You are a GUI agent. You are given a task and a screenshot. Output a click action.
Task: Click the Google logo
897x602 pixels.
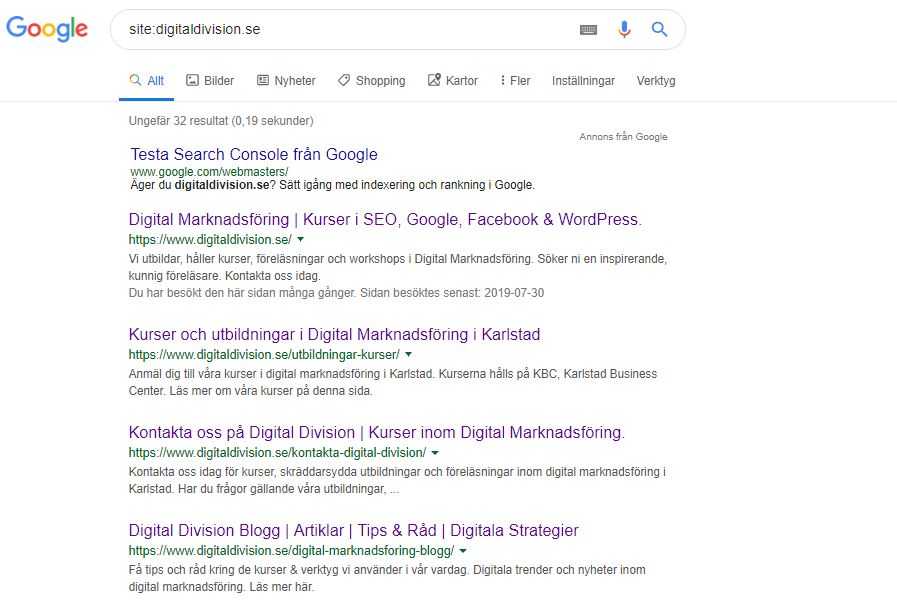[x=47, y=29]
